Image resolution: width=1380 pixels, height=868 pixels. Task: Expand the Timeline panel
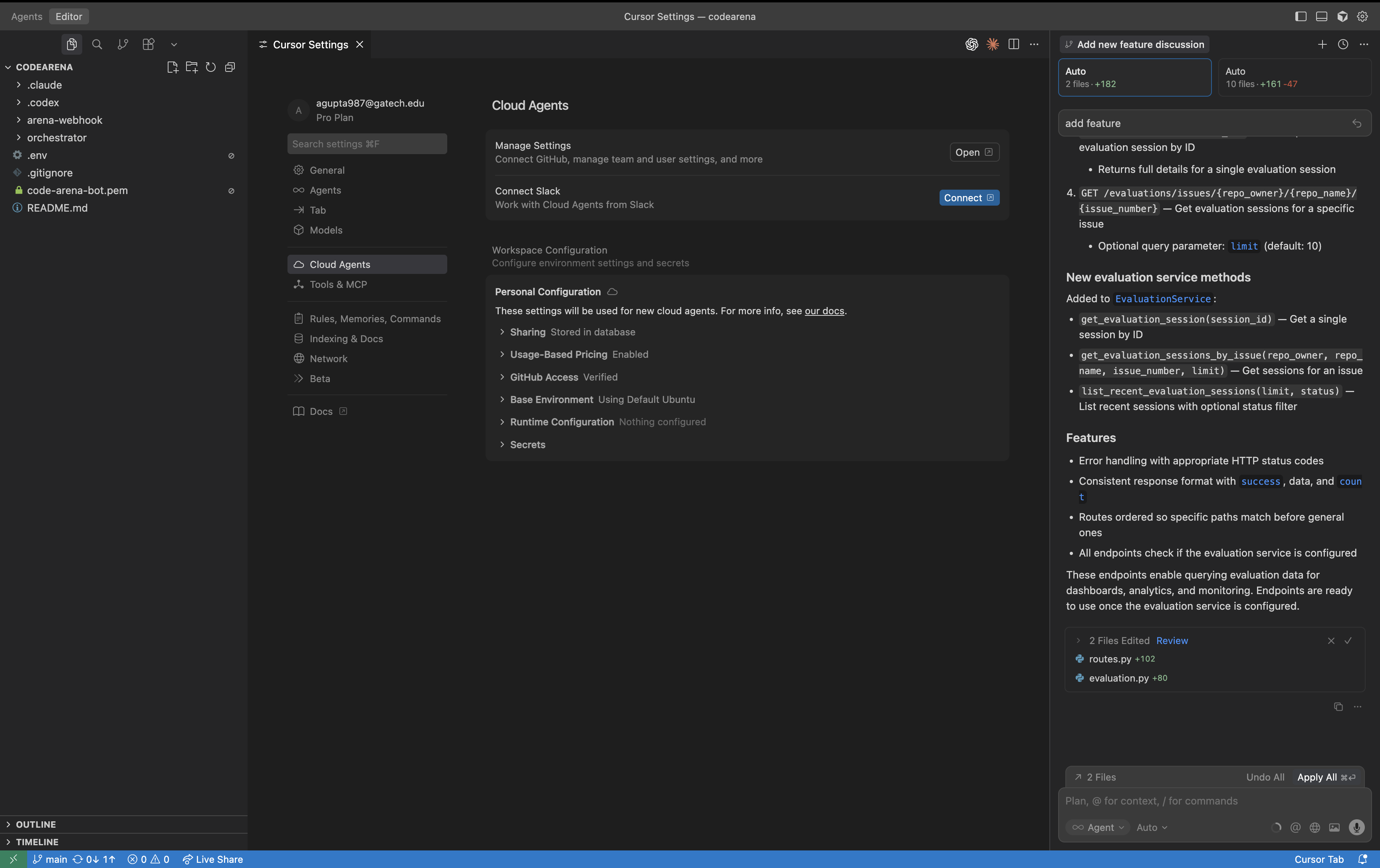tap(38, 842)
